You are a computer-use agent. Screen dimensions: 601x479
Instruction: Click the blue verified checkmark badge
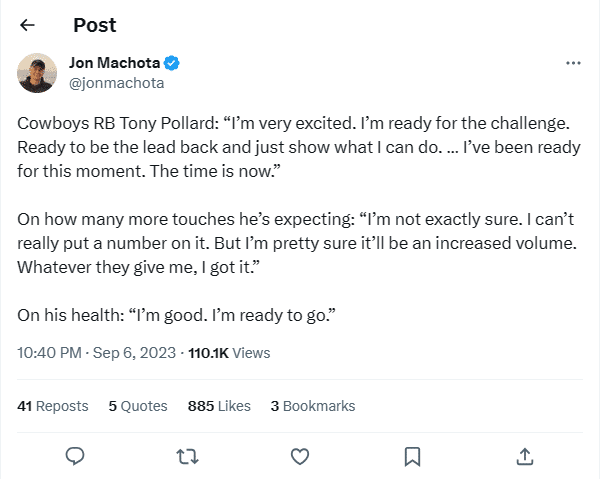[x=172, y=63]
